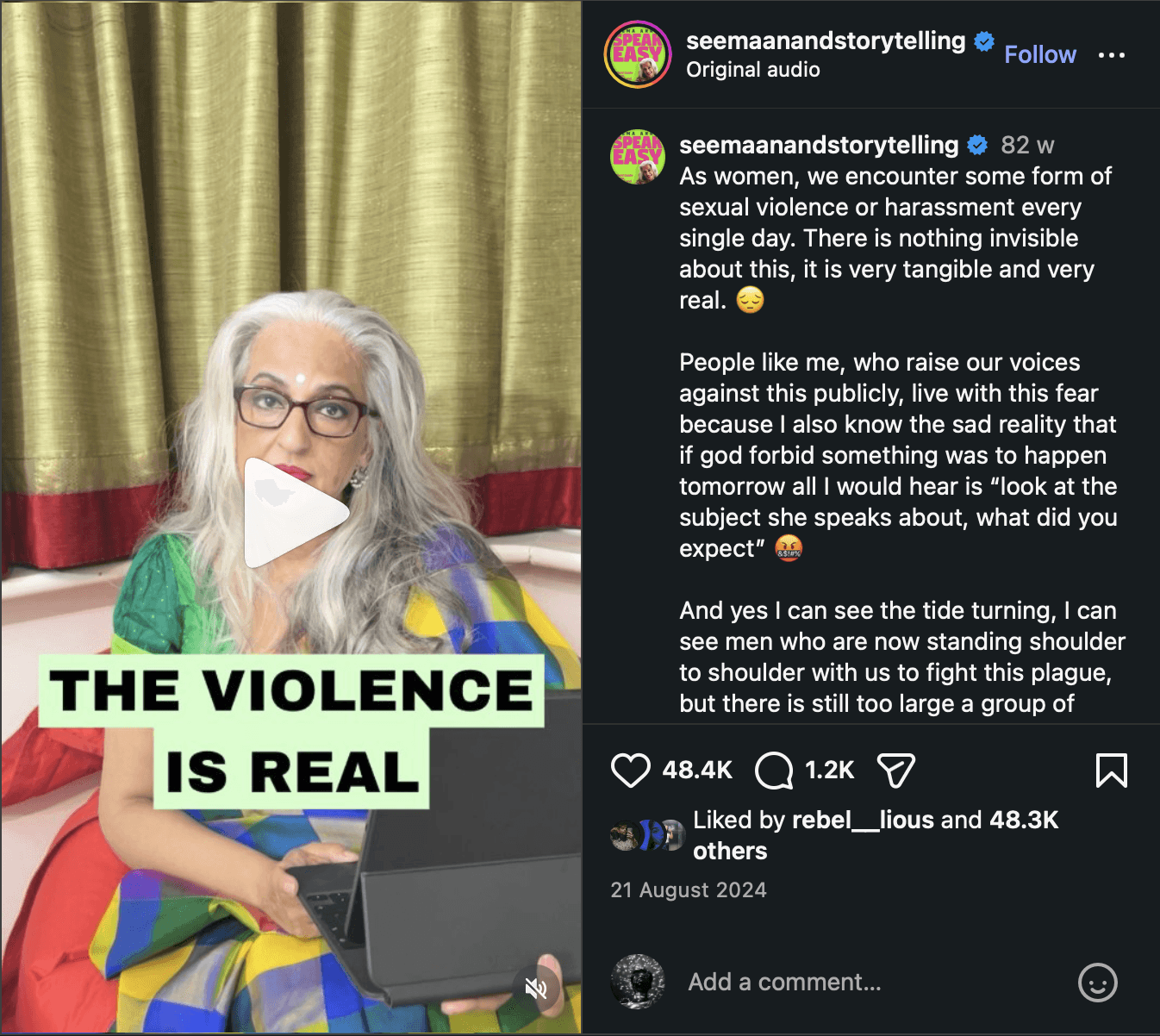Open comments via speech bubble icon
1160x1036 pixels.
774,770
